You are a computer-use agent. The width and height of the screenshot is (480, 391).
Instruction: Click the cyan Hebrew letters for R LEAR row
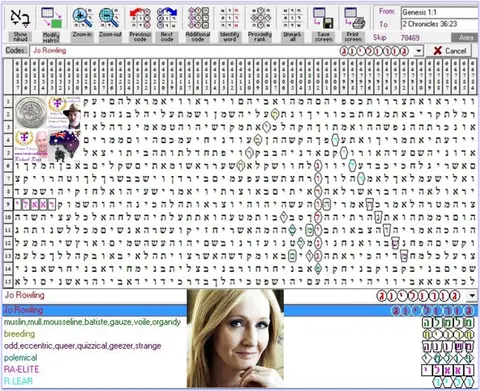point(453,382)
